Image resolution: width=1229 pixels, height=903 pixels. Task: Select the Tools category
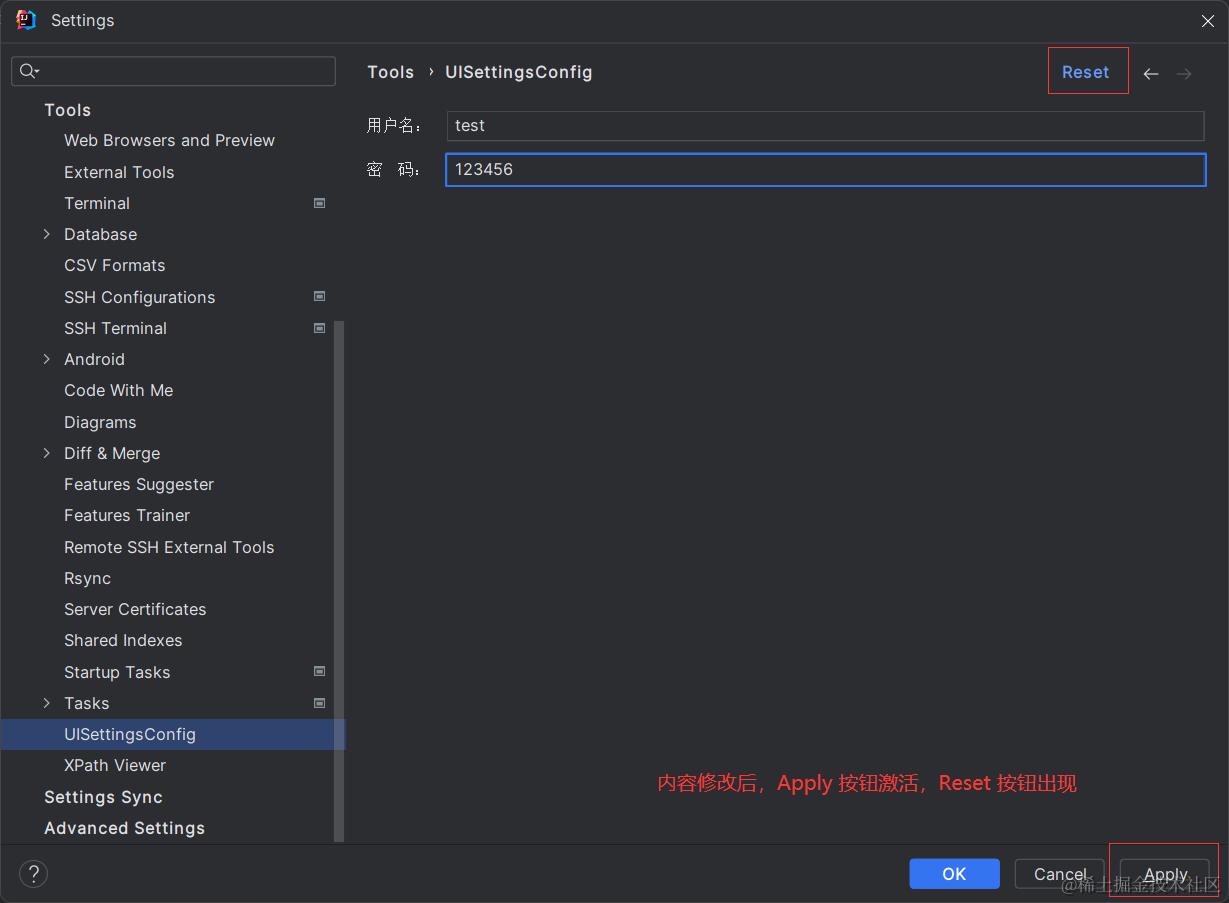(x=67, y=110)
